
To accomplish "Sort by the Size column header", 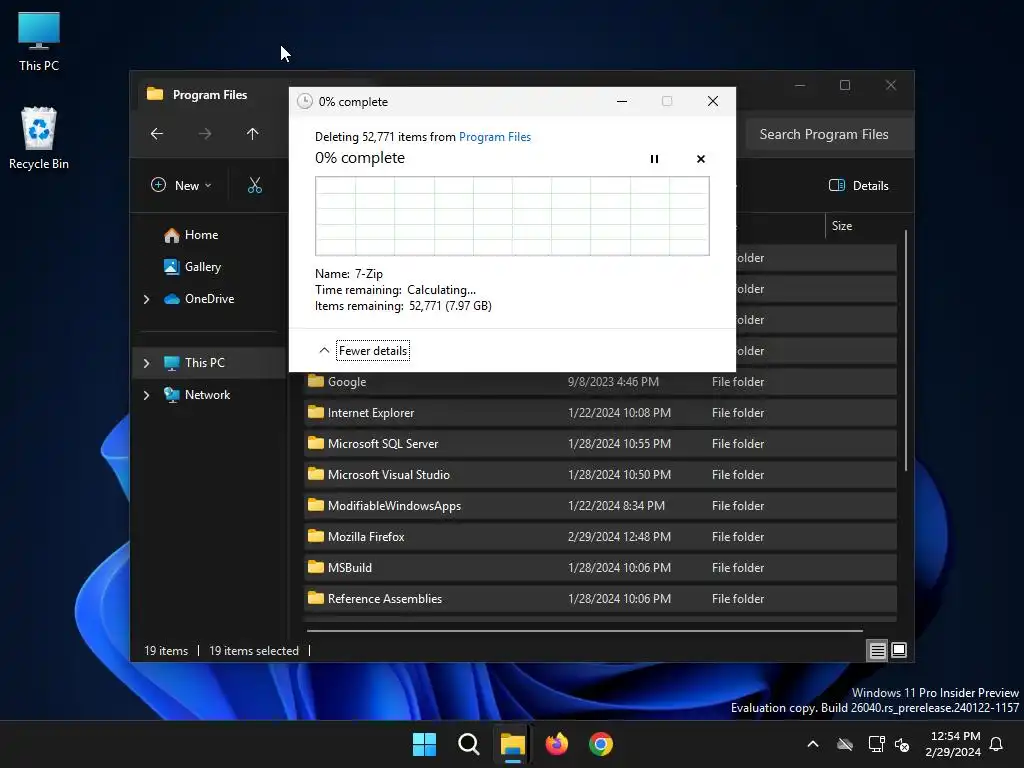I will click(x=842, y=226).
